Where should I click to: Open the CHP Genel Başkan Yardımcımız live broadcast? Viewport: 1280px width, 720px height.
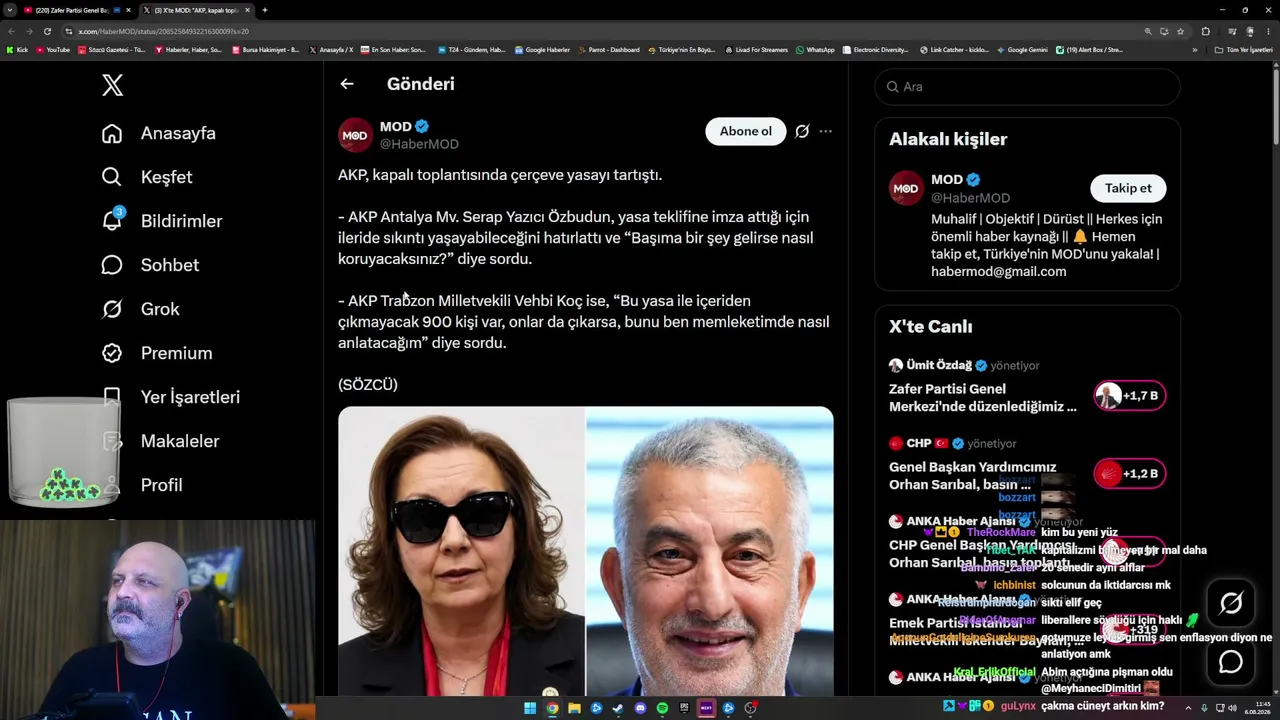(x=973, y=475)
